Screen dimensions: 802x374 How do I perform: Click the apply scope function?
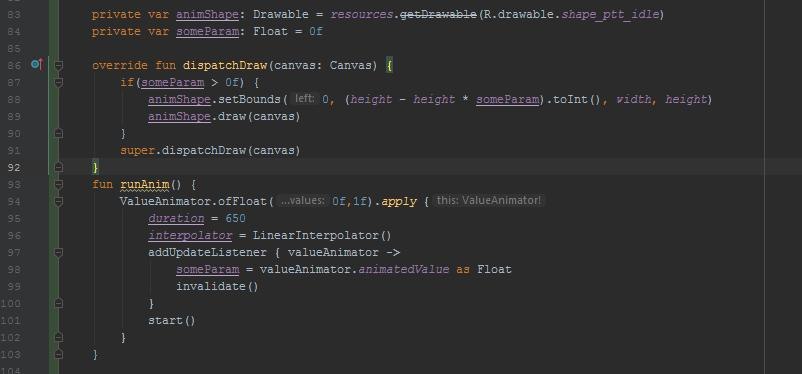[399, 201]
